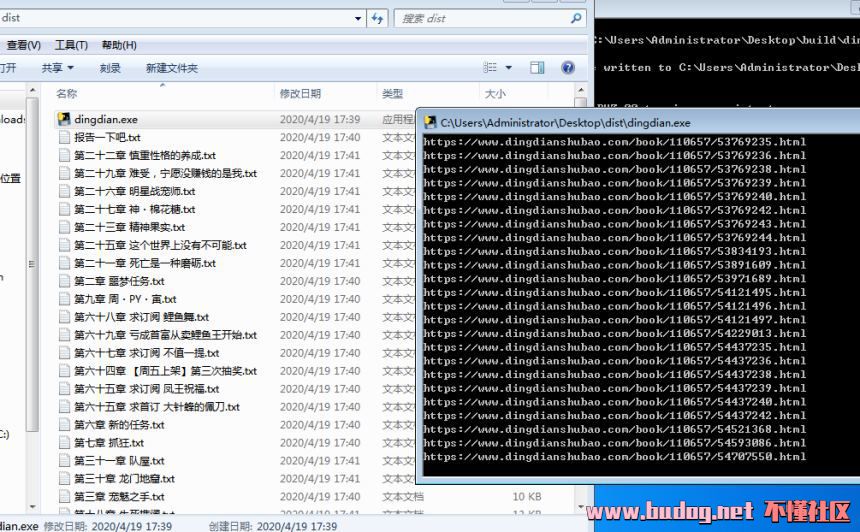Select file 第三十一章 队屋.txt

click(x=120, y=461)
